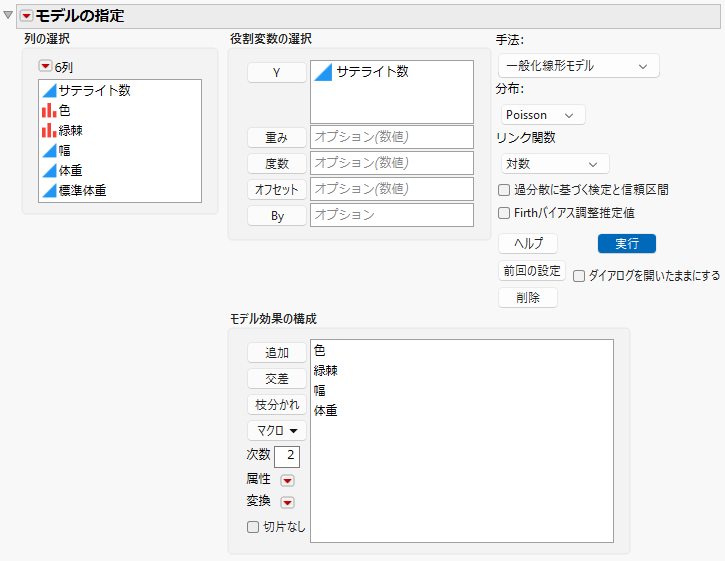Open the 手法 dropdown showing 一般化線形モデル

[578, 66]
